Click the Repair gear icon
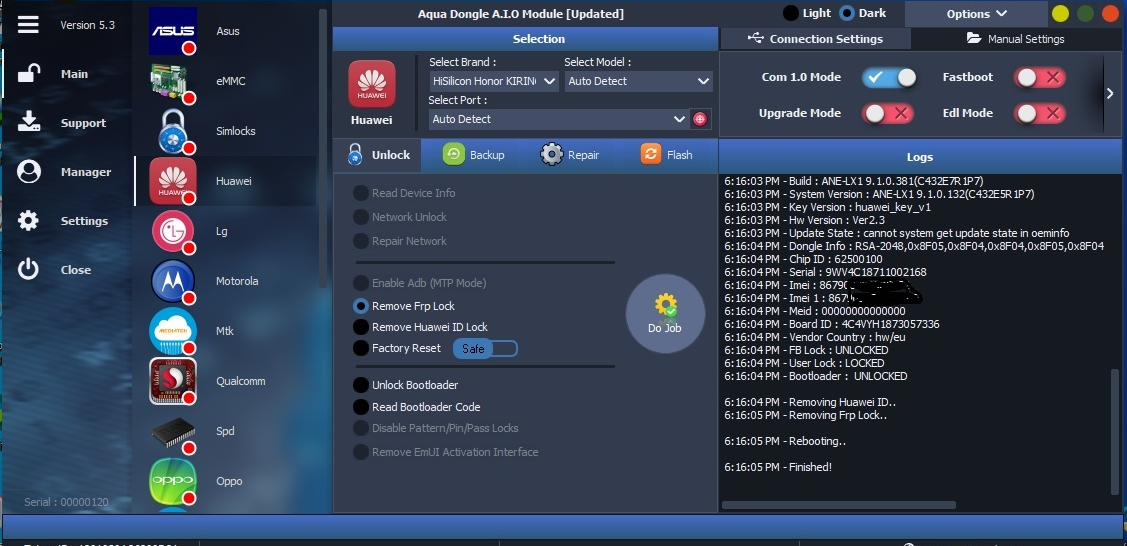Image resolution: width=1127 pixels, height=546 pixels. [551, 154]
